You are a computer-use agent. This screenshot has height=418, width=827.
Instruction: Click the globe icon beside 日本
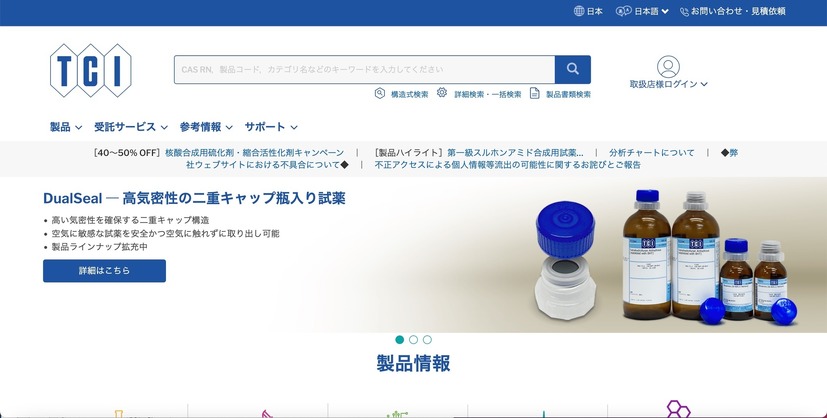(x=579, y=11)
